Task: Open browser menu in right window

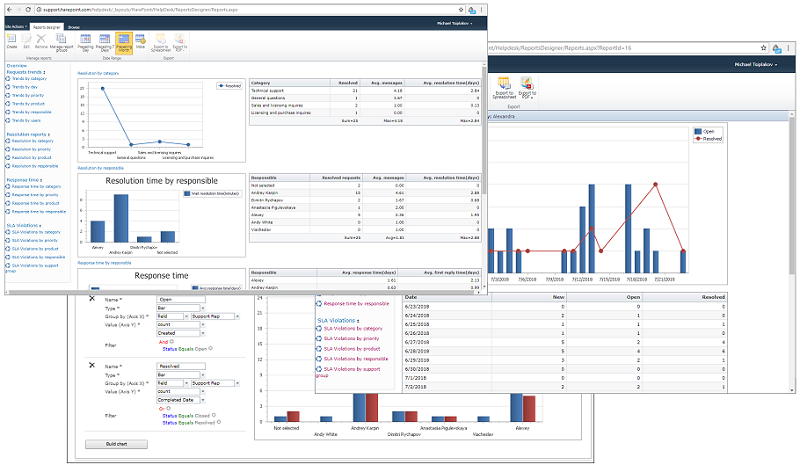Action: tap(789, 48)
